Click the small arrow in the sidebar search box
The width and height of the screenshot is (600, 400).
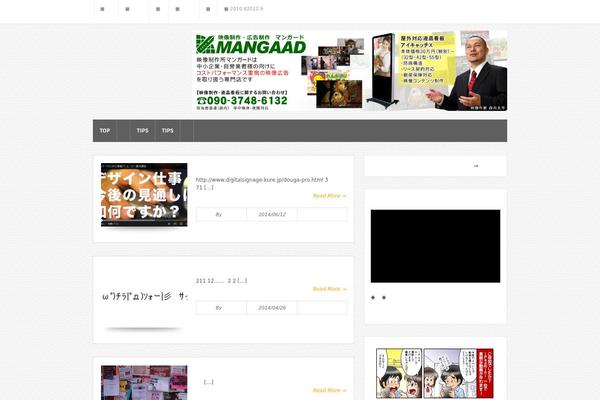click(476, 166)
